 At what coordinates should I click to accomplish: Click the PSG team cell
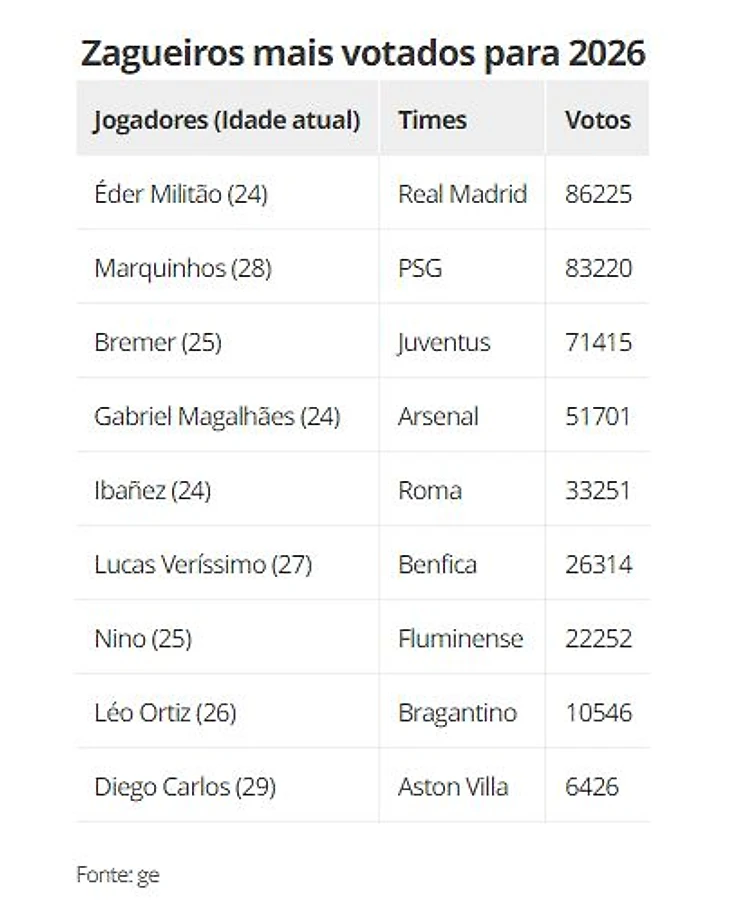pos(420,268)
